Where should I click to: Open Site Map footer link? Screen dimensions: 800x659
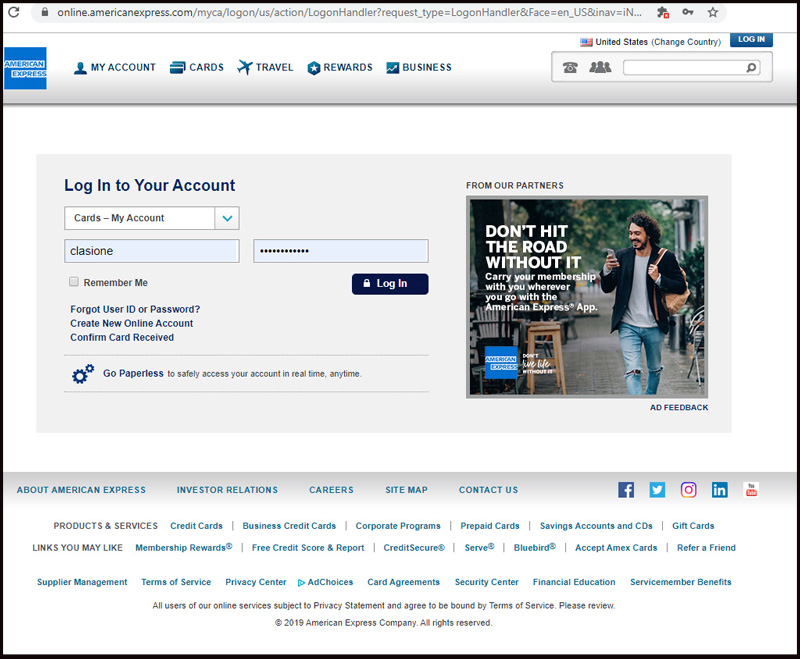(406, 490)
